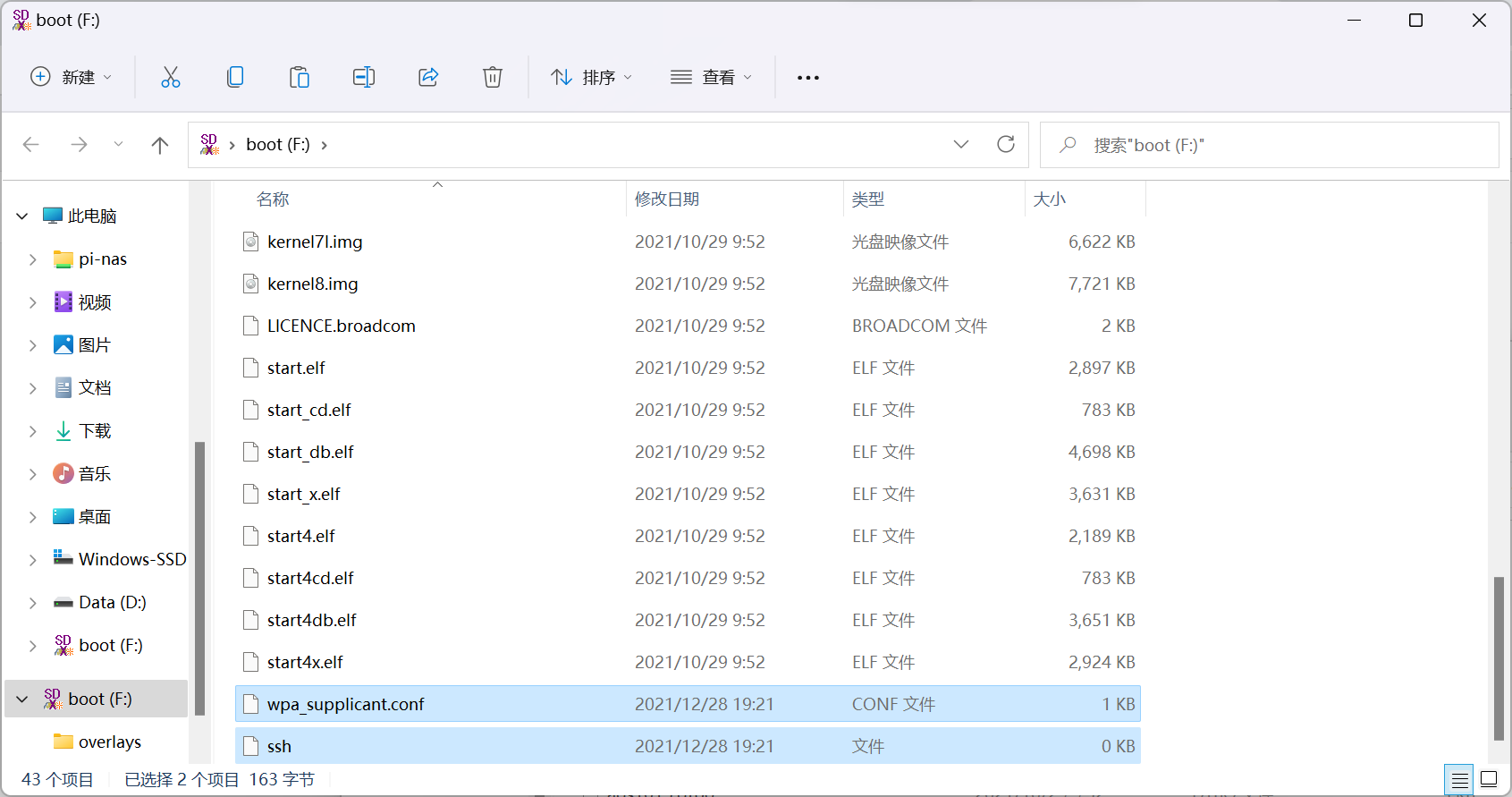Viewport: 1512px width, 797px height.
Task: Click the Rename icon in toolbar
Action: pyautogui.click(x=364, y=77)
